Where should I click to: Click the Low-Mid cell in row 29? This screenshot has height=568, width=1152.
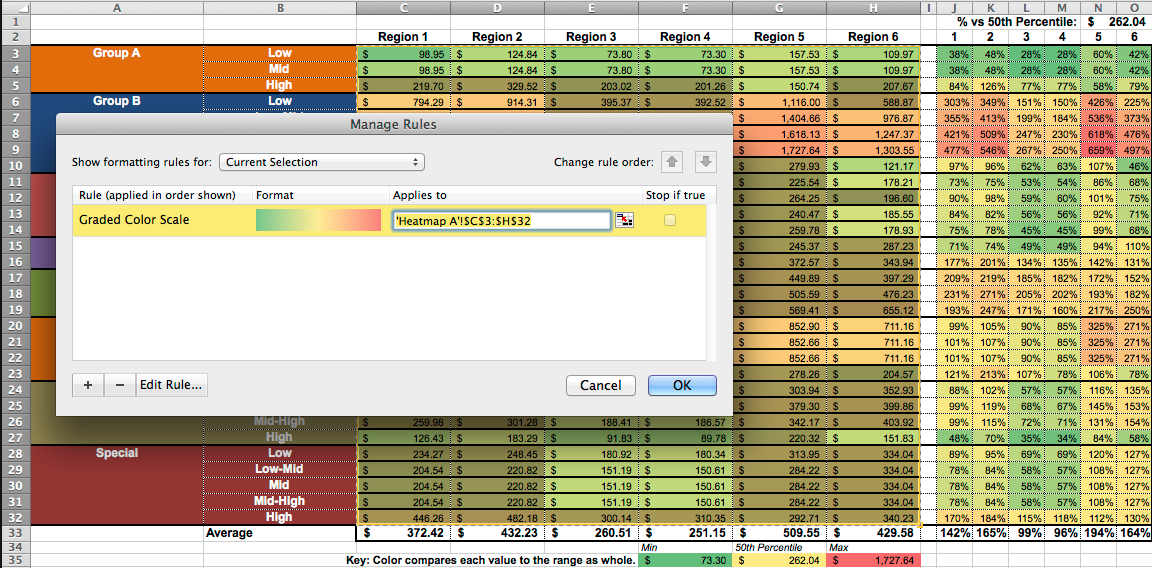coord(280,469)
